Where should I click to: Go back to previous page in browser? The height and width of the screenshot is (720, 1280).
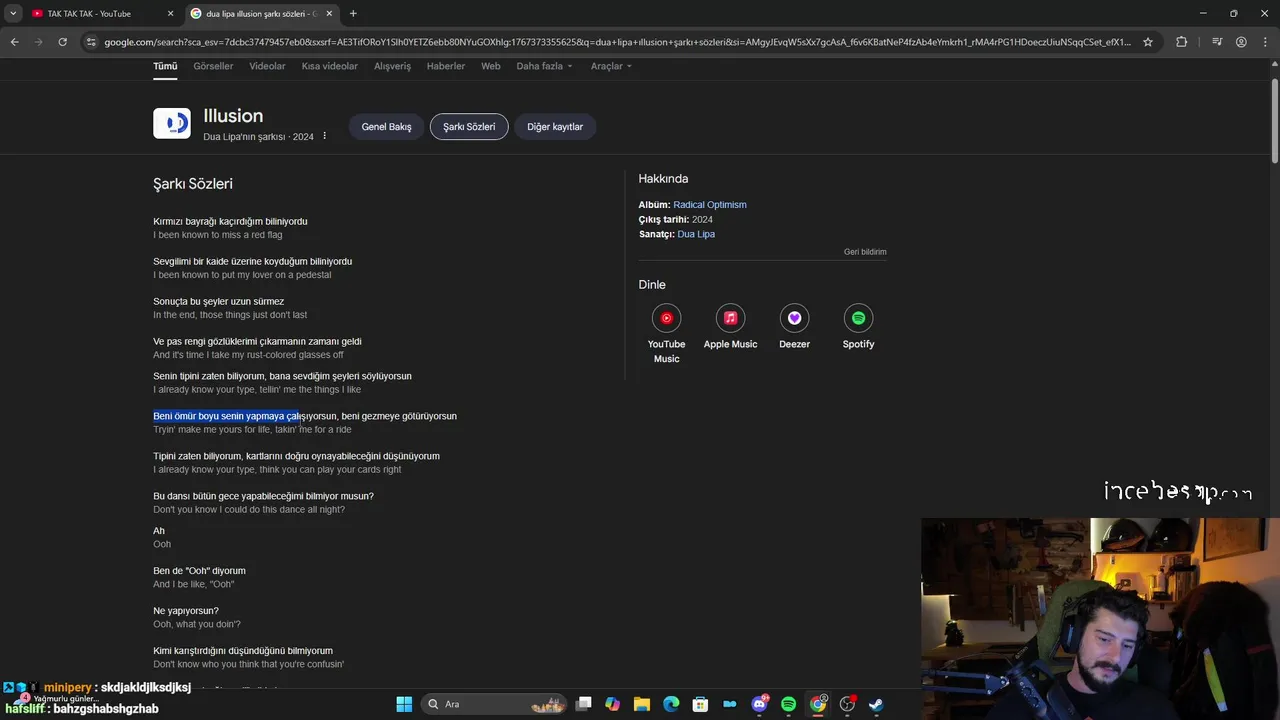point(14,42)
